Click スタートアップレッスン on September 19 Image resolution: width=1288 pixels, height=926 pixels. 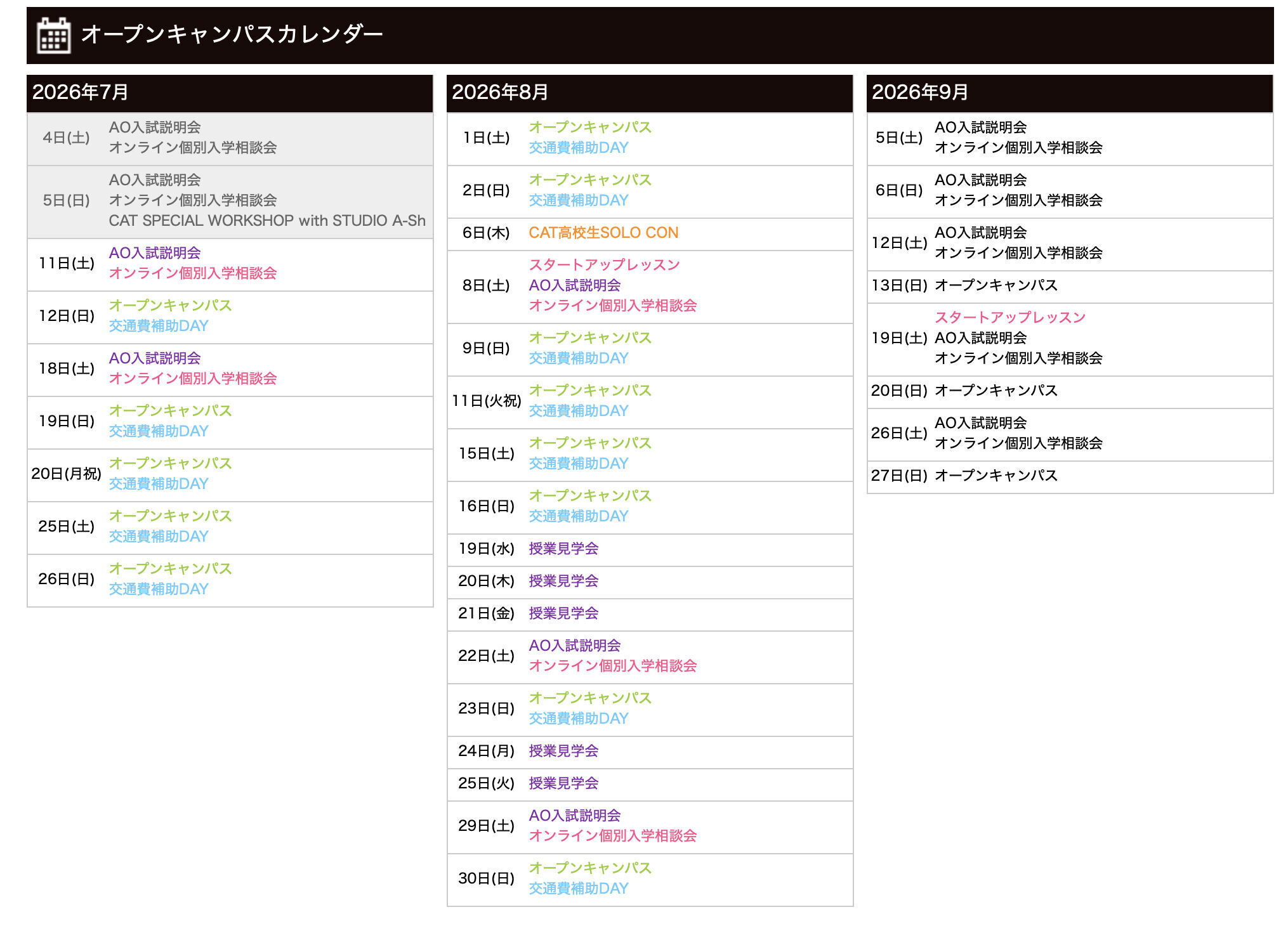(1010, 318)
